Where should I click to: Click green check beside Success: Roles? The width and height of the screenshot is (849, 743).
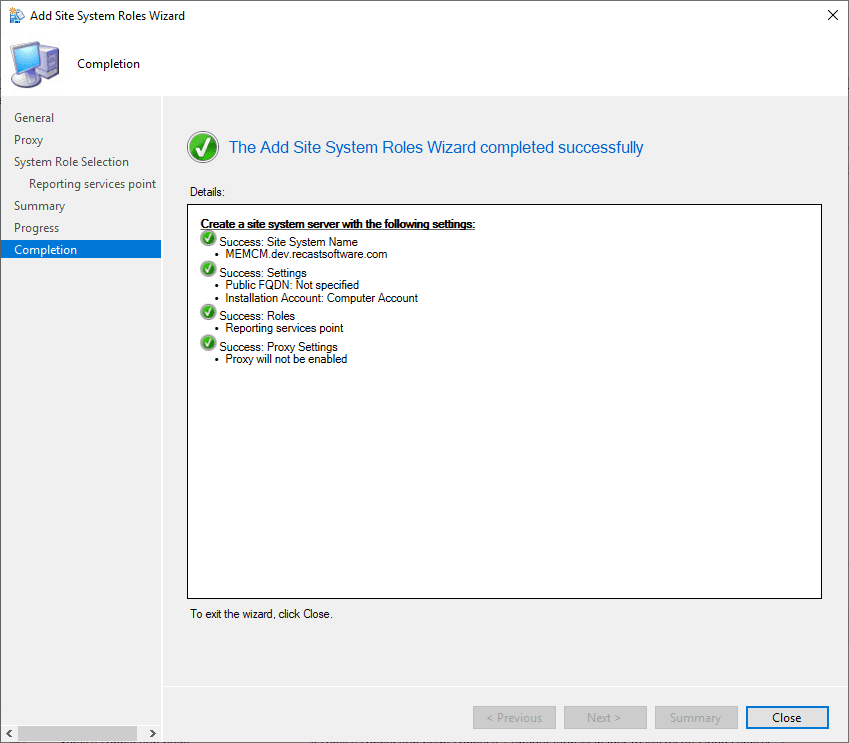click(x=208, y=313)
